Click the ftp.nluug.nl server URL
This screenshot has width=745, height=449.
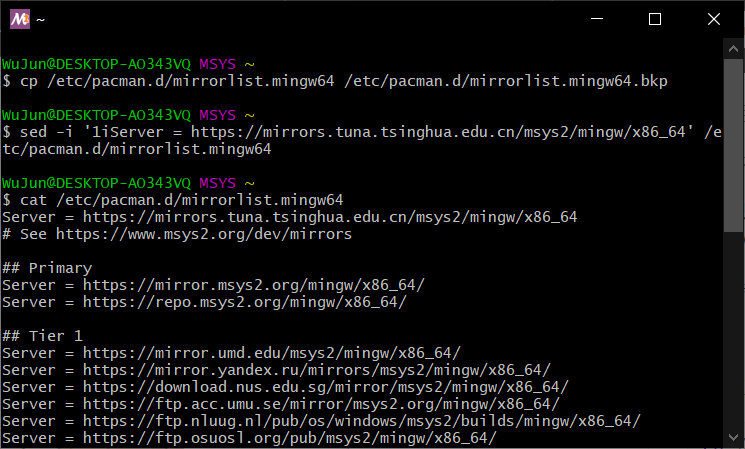pyautogui.click(x=362, y=421)
